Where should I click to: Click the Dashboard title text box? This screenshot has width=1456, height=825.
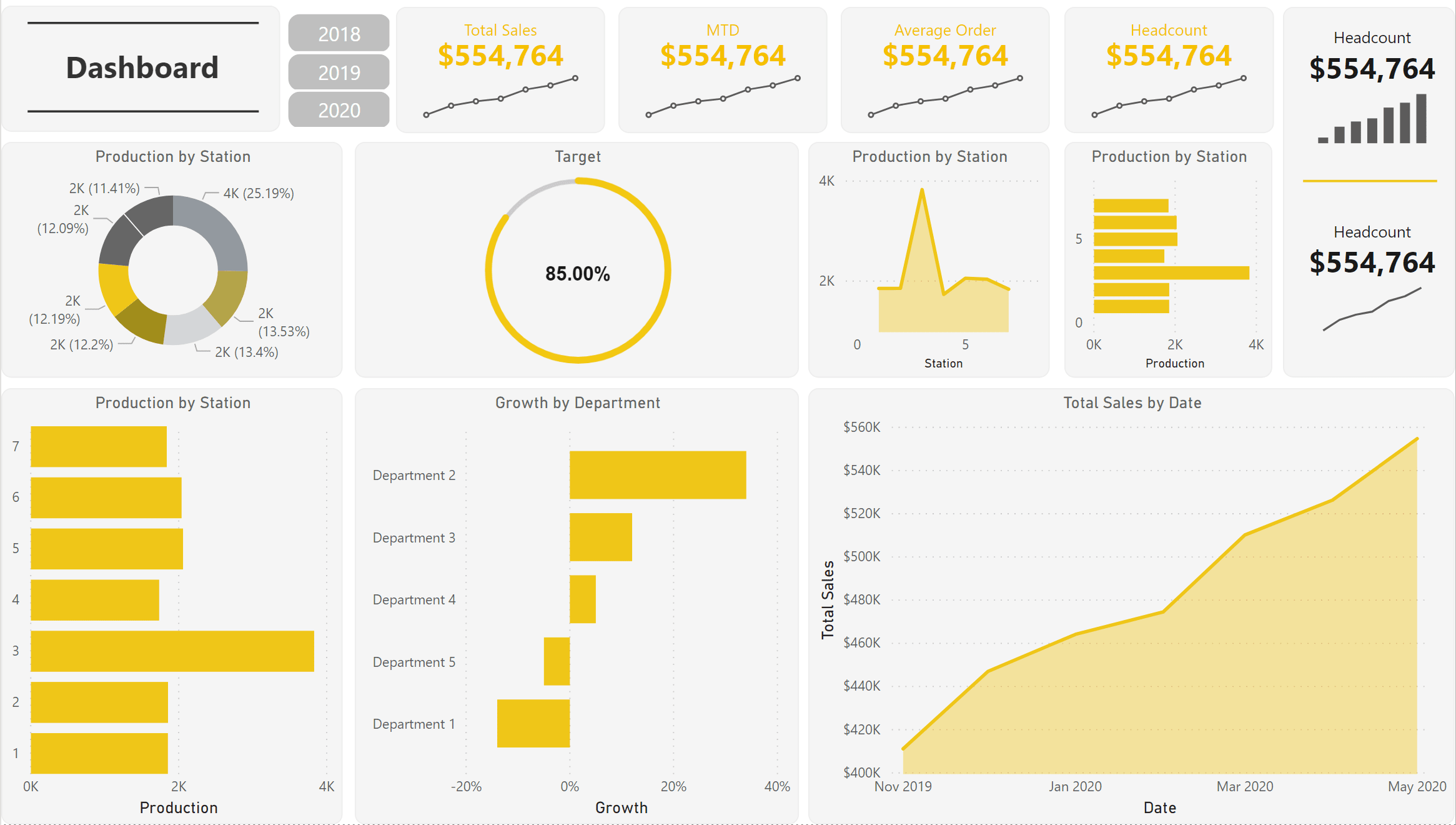tap(142, 67)
